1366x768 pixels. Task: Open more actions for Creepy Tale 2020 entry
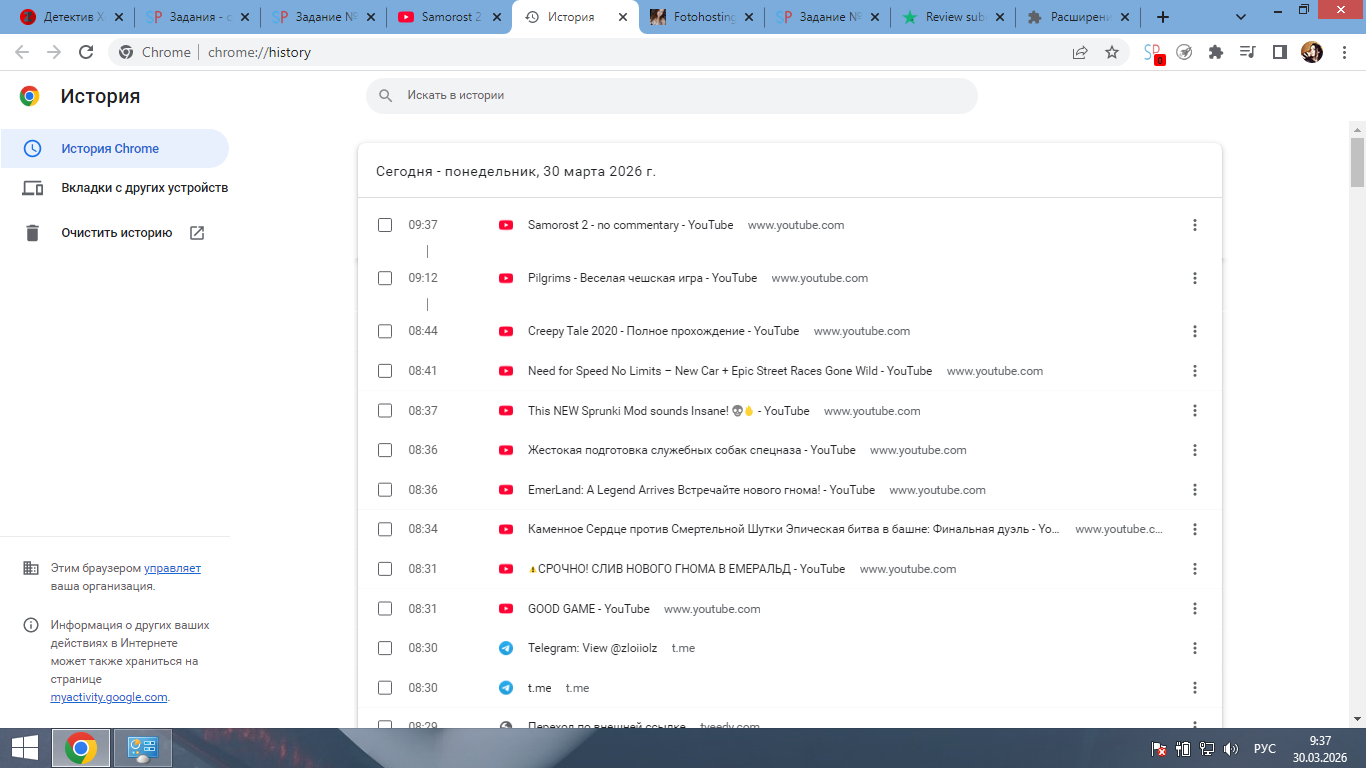[1194, 331]
